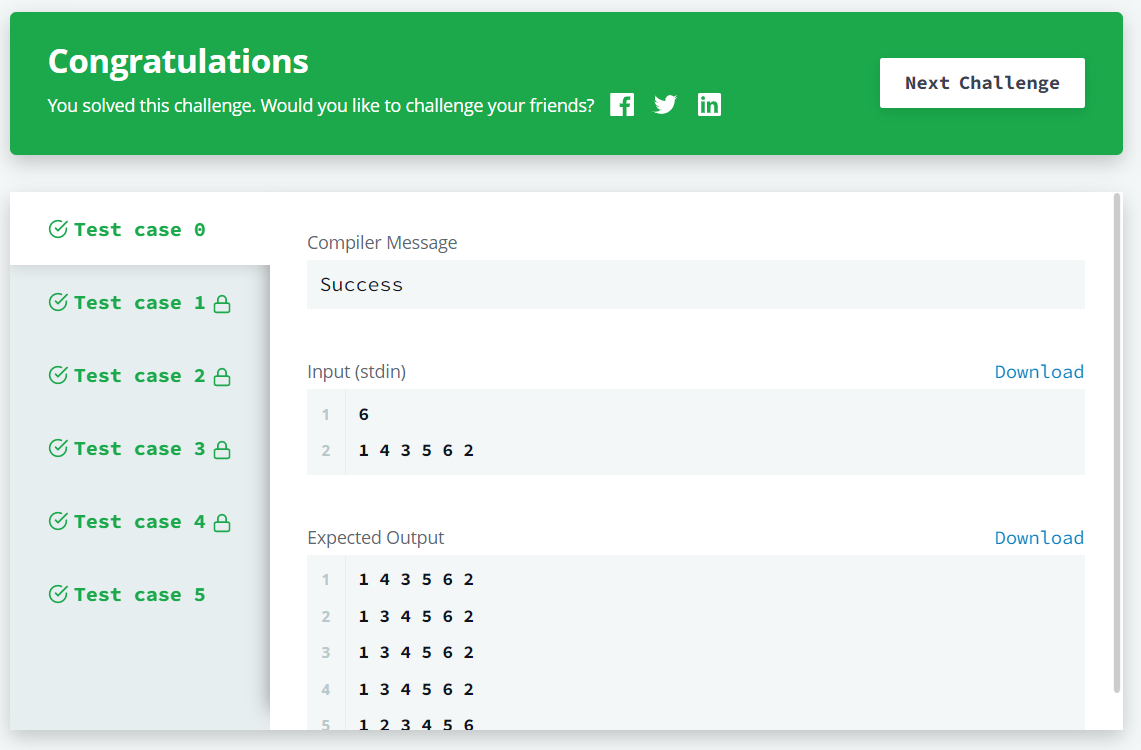
Task: Click the results panel vertical scrollbar
Action: (1118, 442)
